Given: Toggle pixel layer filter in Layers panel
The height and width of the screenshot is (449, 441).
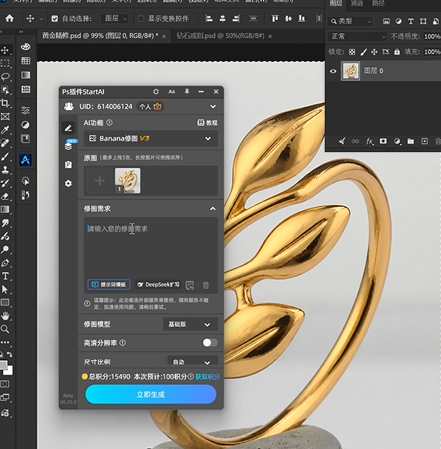Looking at the screenshot, I should coord(386,21).
